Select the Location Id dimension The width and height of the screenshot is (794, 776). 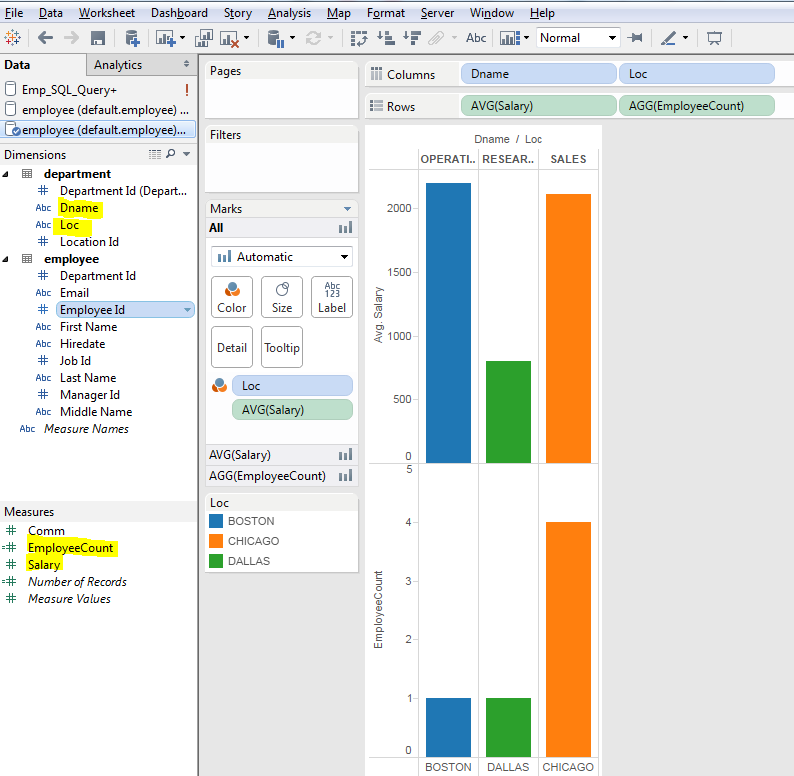89,242
